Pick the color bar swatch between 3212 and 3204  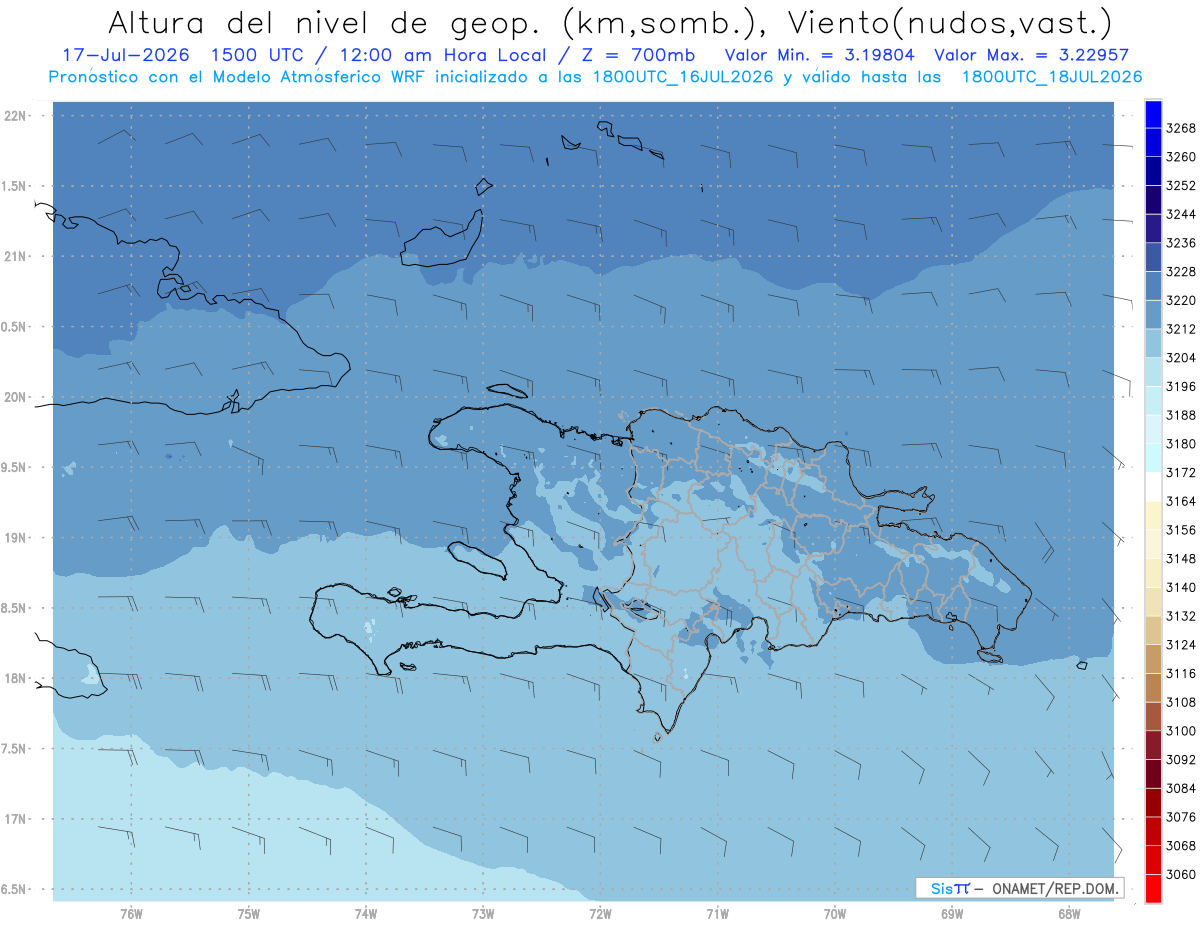pos(1152,343)
